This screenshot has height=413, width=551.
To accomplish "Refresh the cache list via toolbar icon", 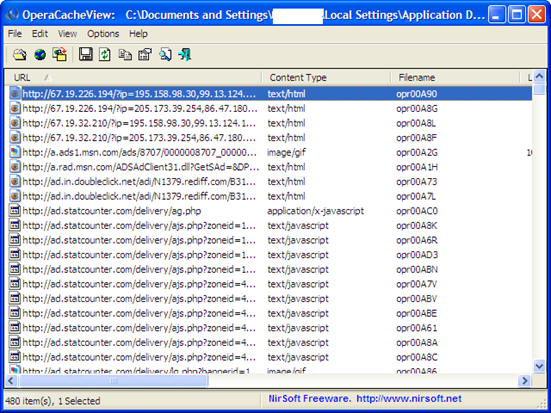I will tap(105, 55).
